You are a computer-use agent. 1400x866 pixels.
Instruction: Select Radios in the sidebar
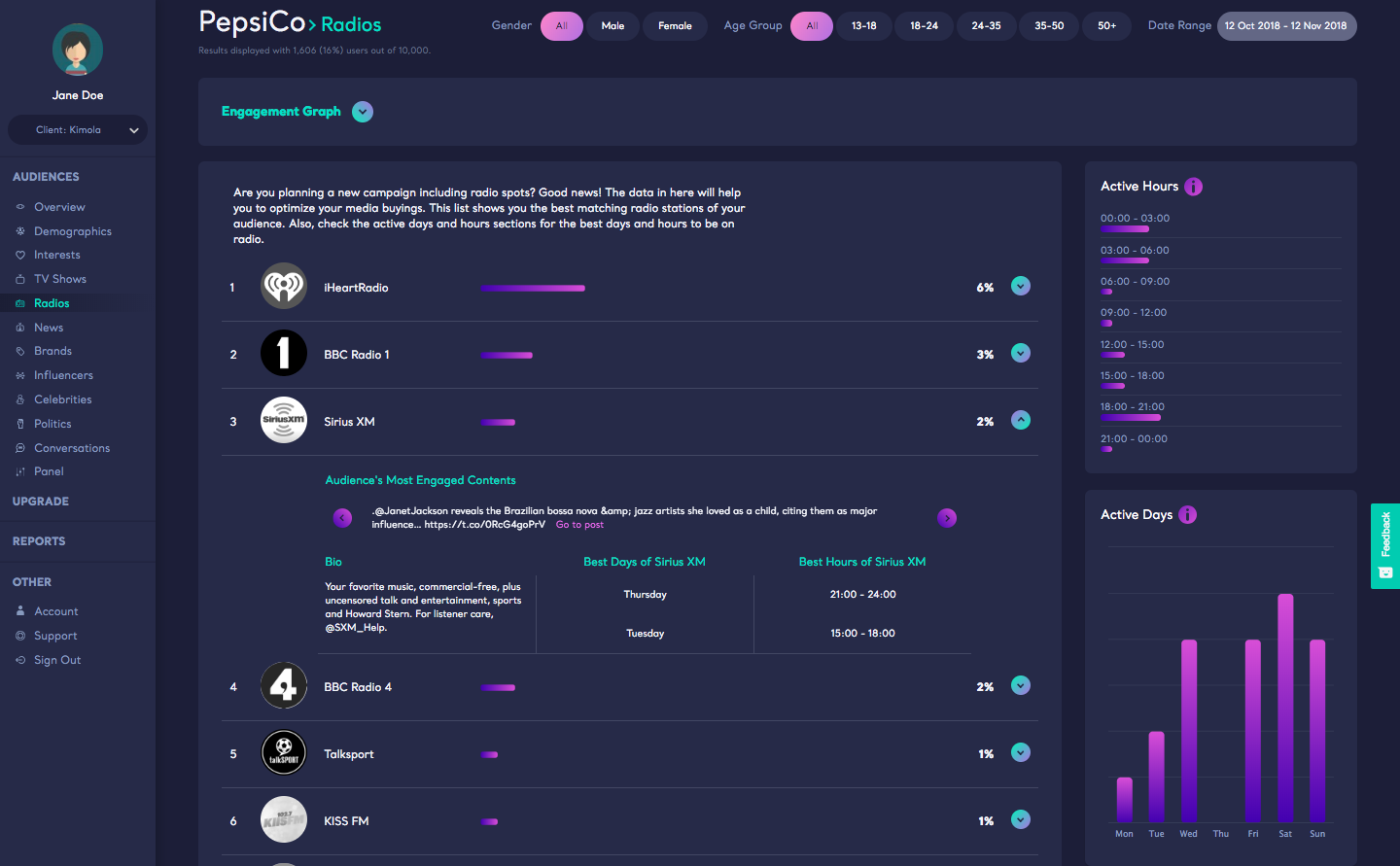[52, 303]
